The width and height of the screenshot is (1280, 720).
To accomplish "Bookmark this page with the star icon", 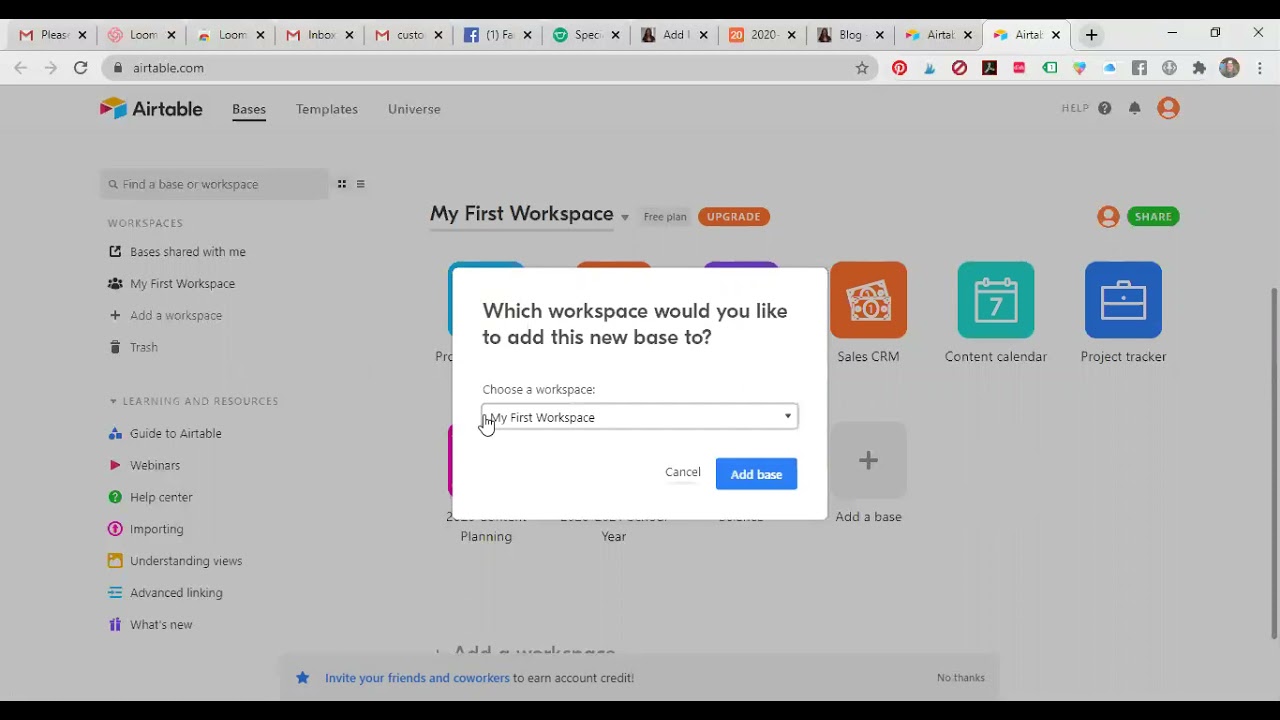I will tap(861, 68).
